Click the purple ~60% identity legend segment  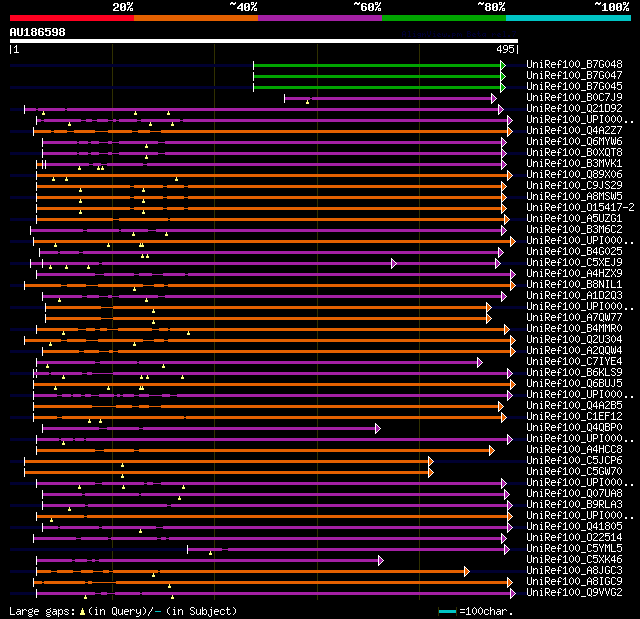(x=320, y=18)
